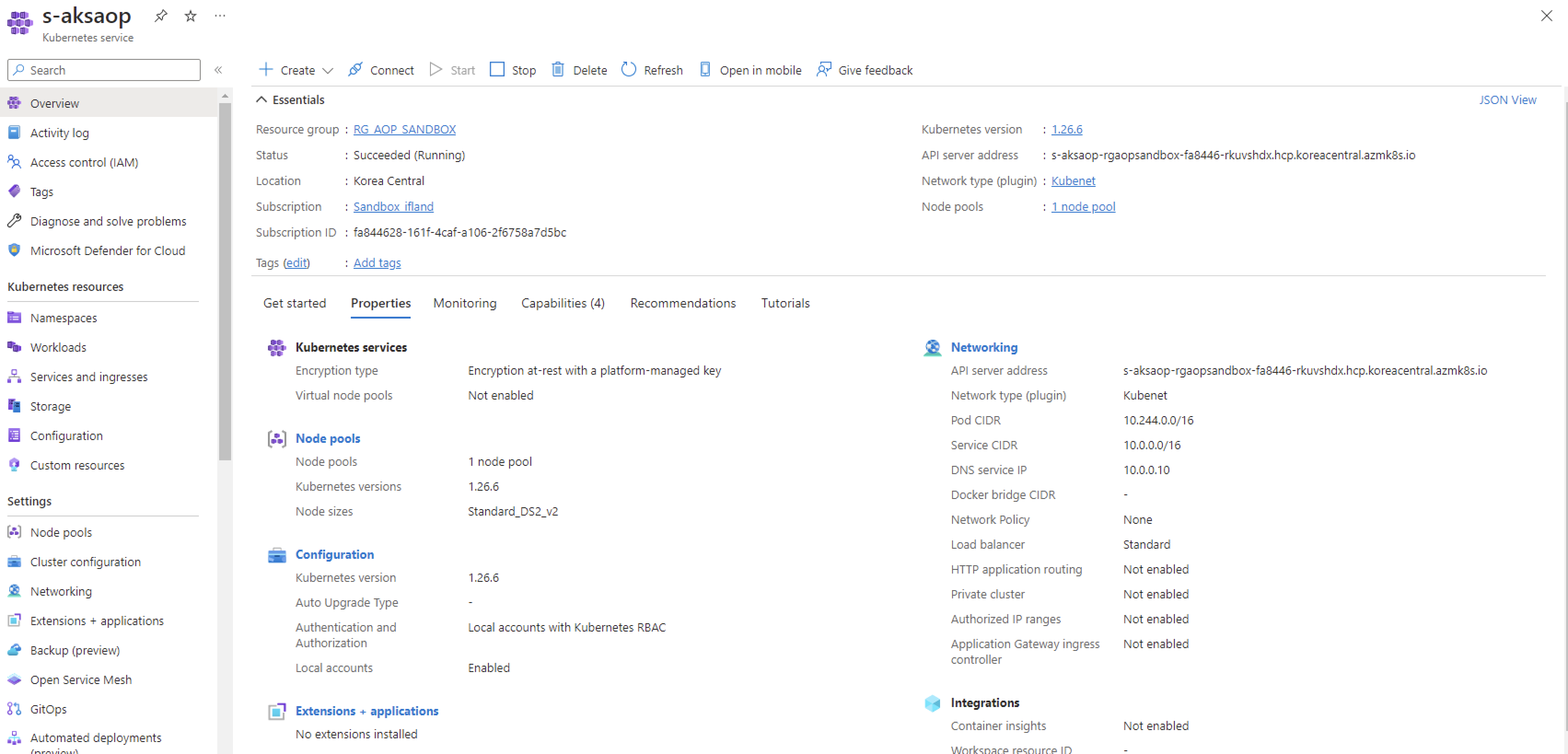The image size is (1568, 754).
Task: Click the Open in mobile icon
Action: [705, 70]
